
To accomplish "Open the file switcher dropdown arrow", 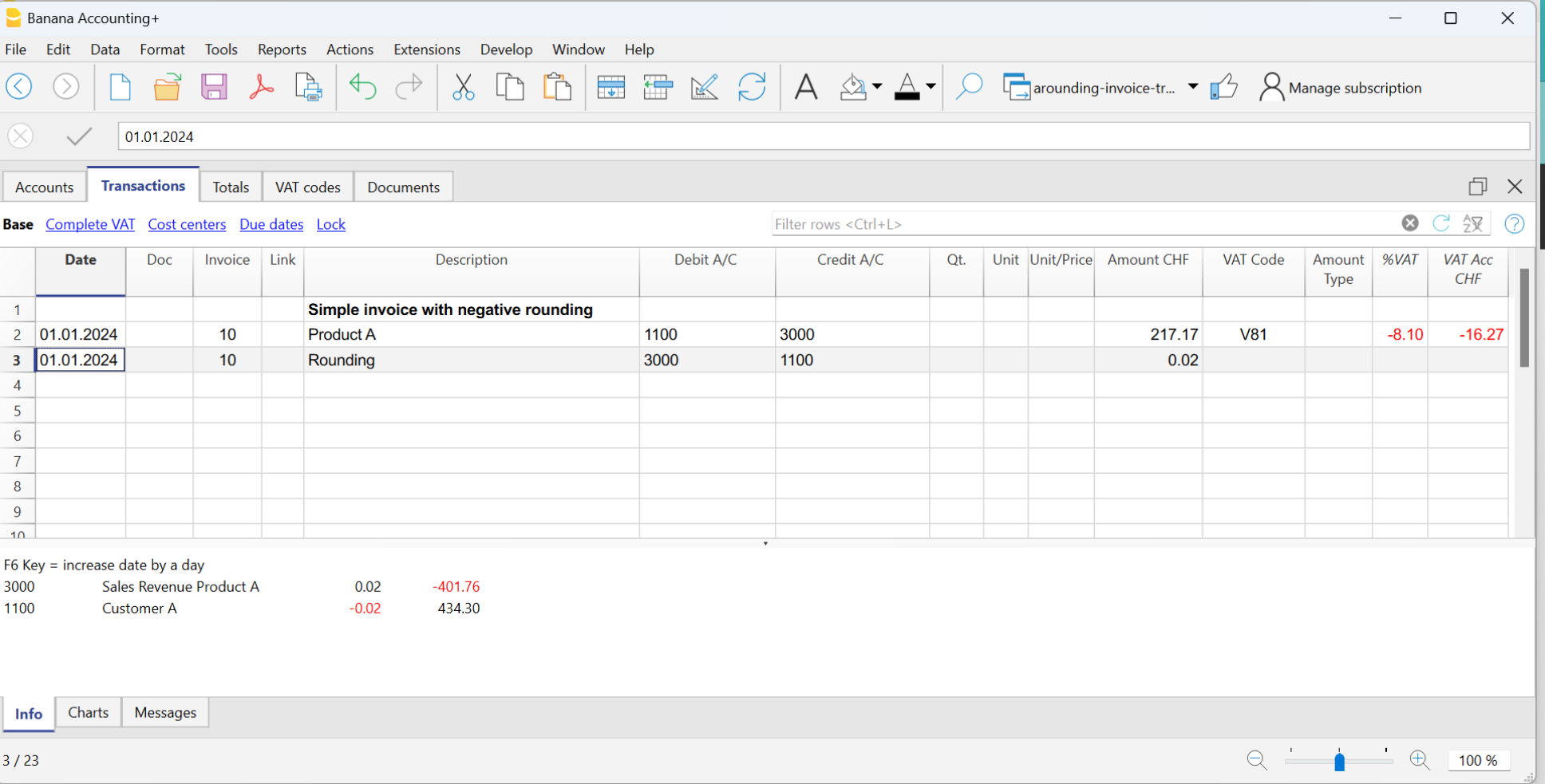I will (x=1193, y=86).
